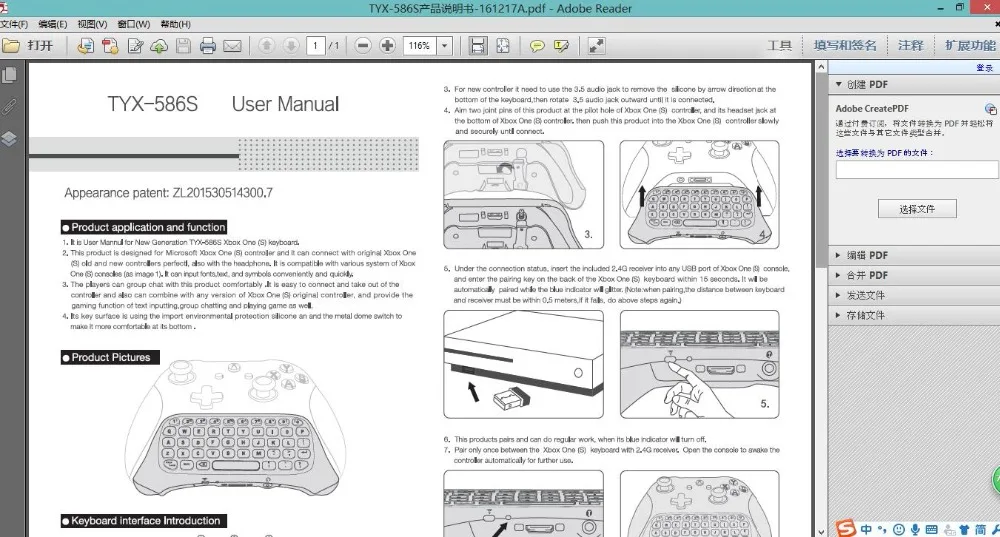
Task: Click the 'Keyboard interface Introduction' heading
Action: [x=144, y=521]
